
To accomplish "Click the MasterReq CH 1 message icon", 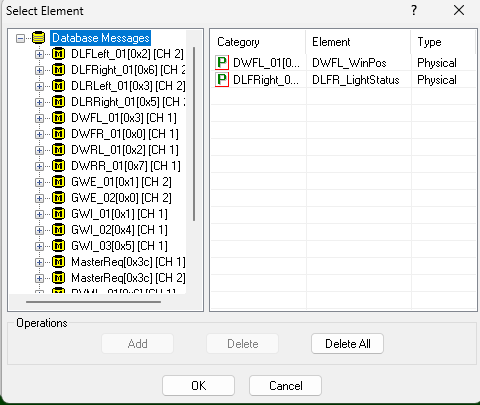I will pyautogui.click(x=59, y=262).
